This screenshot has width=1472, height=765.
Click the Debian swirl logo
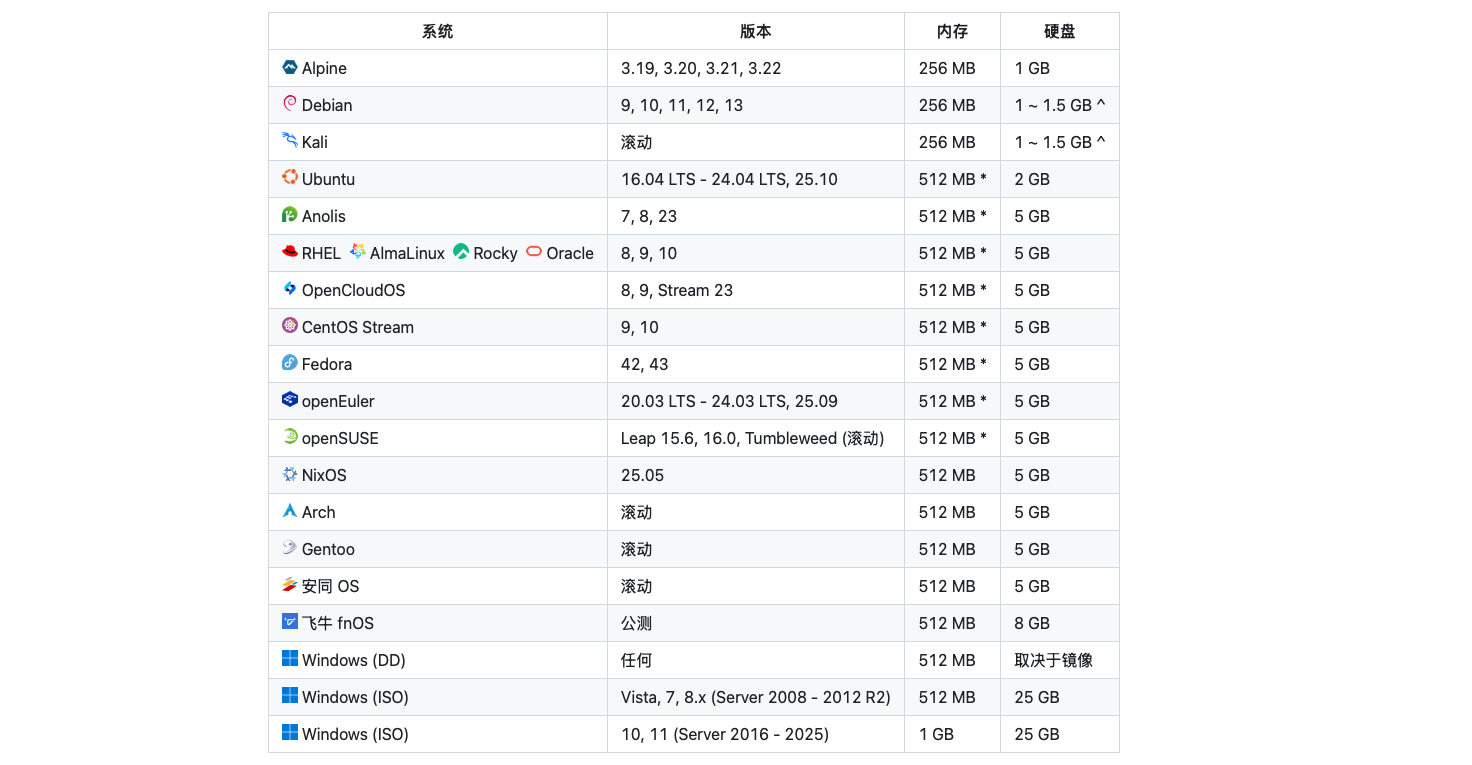pyautogui.click(x=288, y=104)
